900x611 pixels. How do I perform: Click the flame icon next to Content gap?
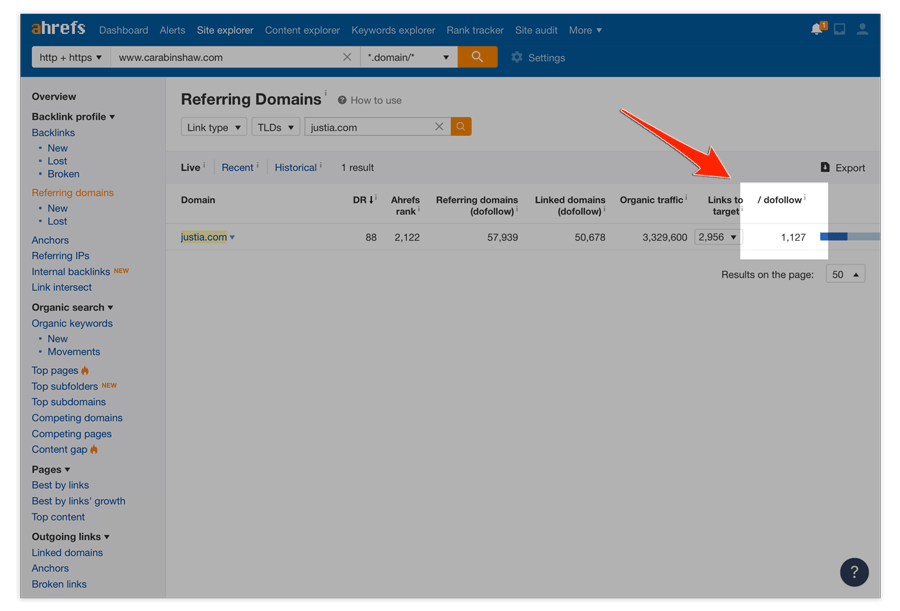(x=94, y=450)
